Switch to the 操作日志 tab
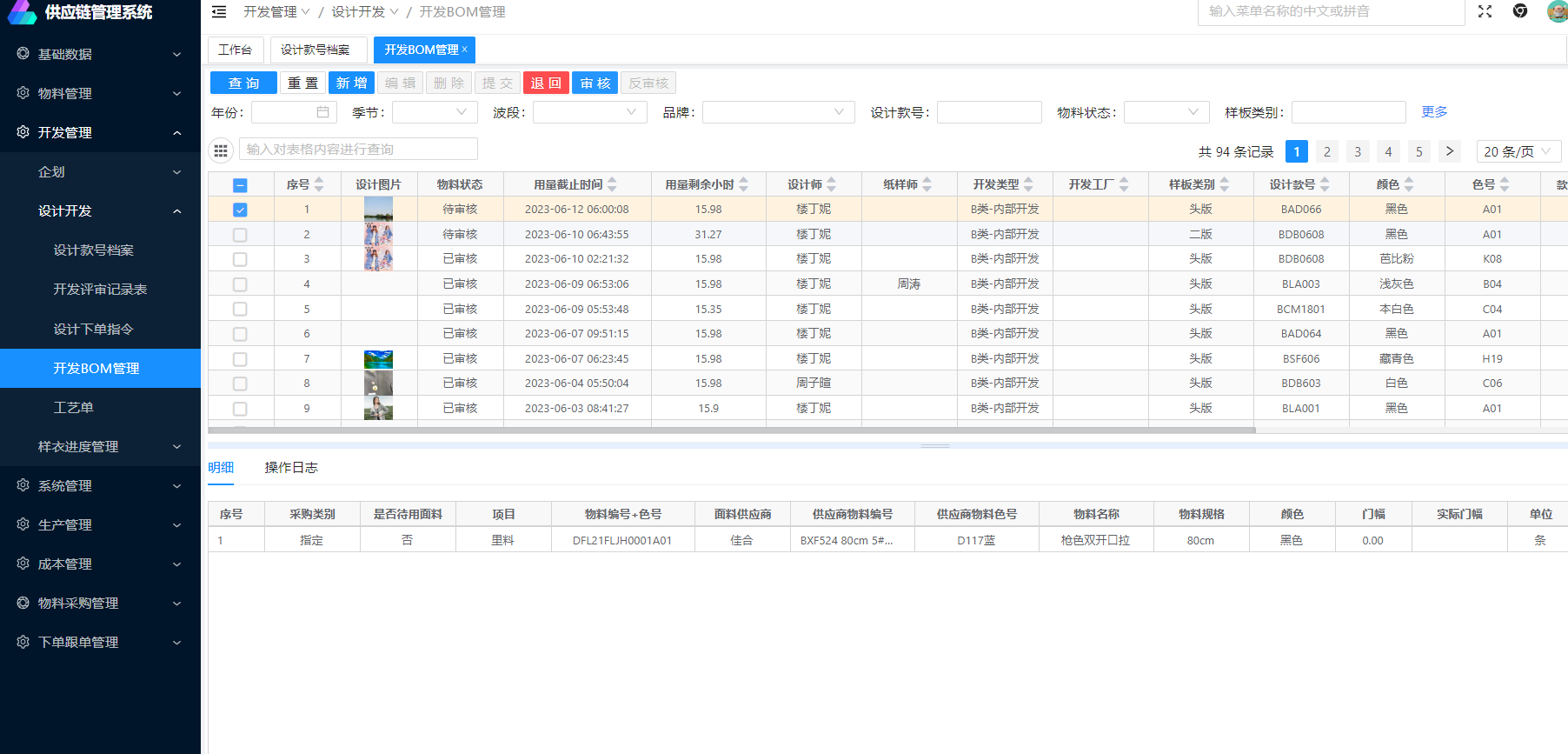The image size is (1568, 754). tap(291, 468)
